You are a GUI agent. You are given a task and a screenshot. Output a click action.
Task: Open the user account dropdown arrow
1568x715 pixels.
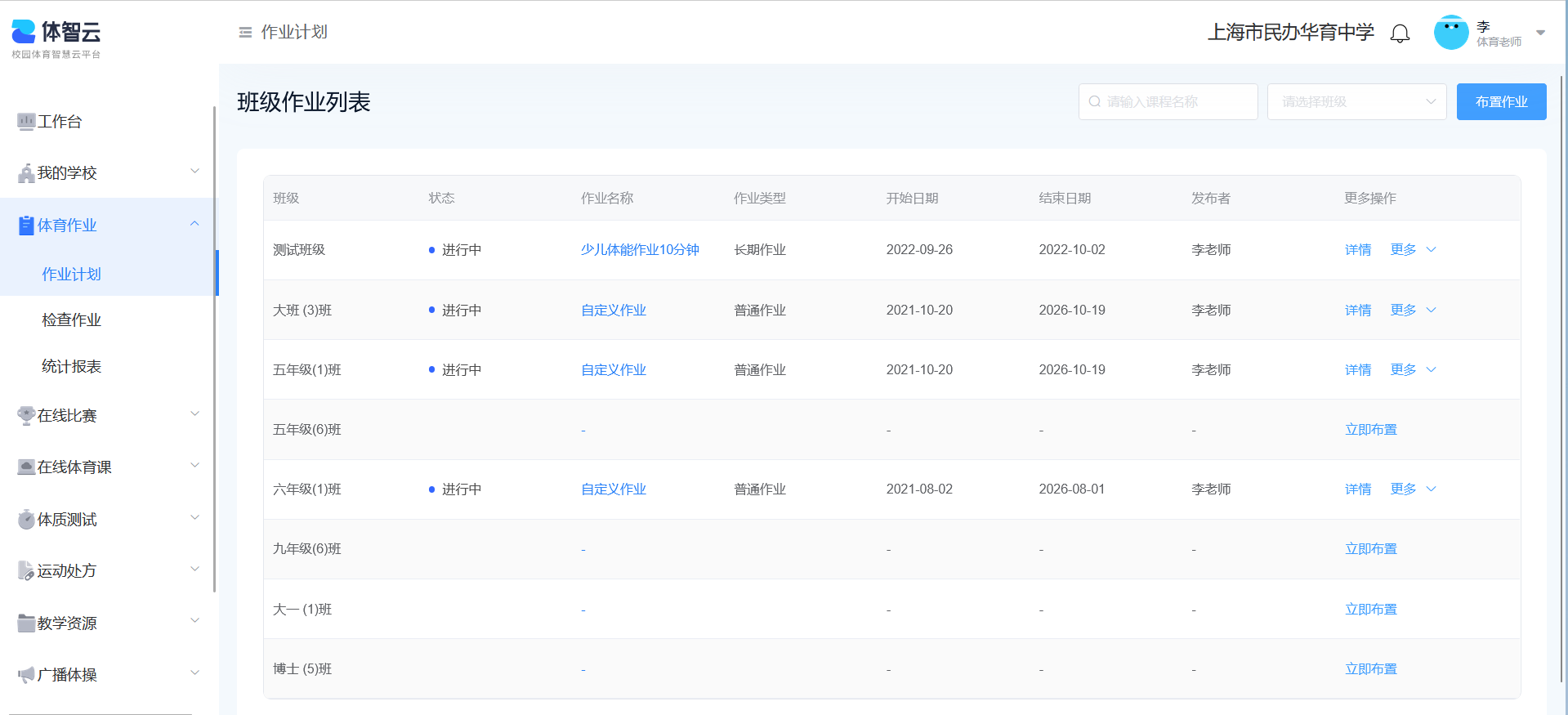point(1540,34)
